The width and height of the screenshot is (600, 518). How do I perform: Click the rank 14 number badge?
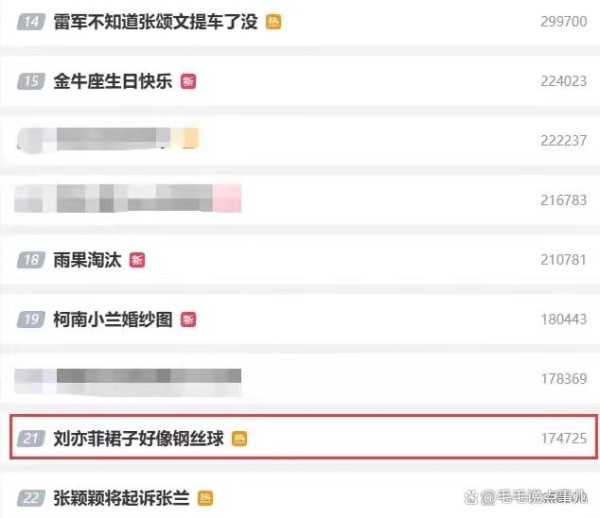(x=31, y=22)
